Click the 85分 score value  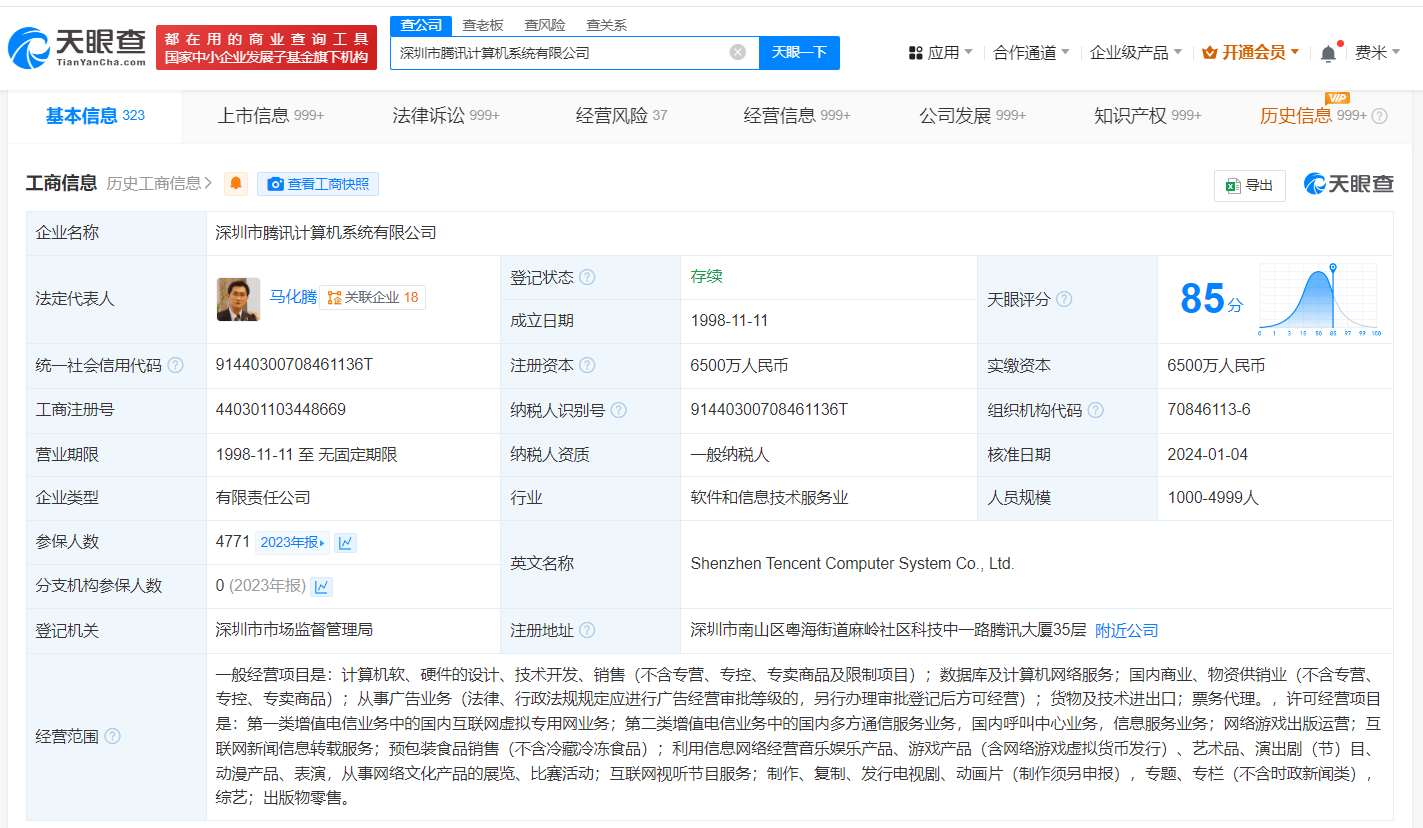(1211, 299)
